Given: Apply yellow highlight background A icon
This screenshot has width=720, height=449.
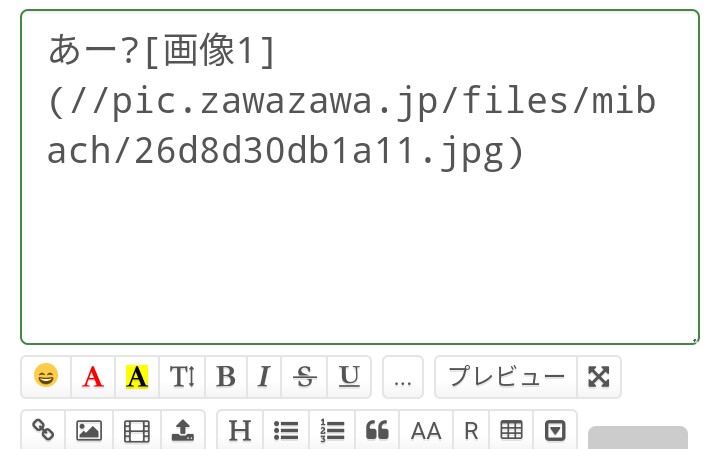Looking at the screenshot, I should click(x=137, y=376).
